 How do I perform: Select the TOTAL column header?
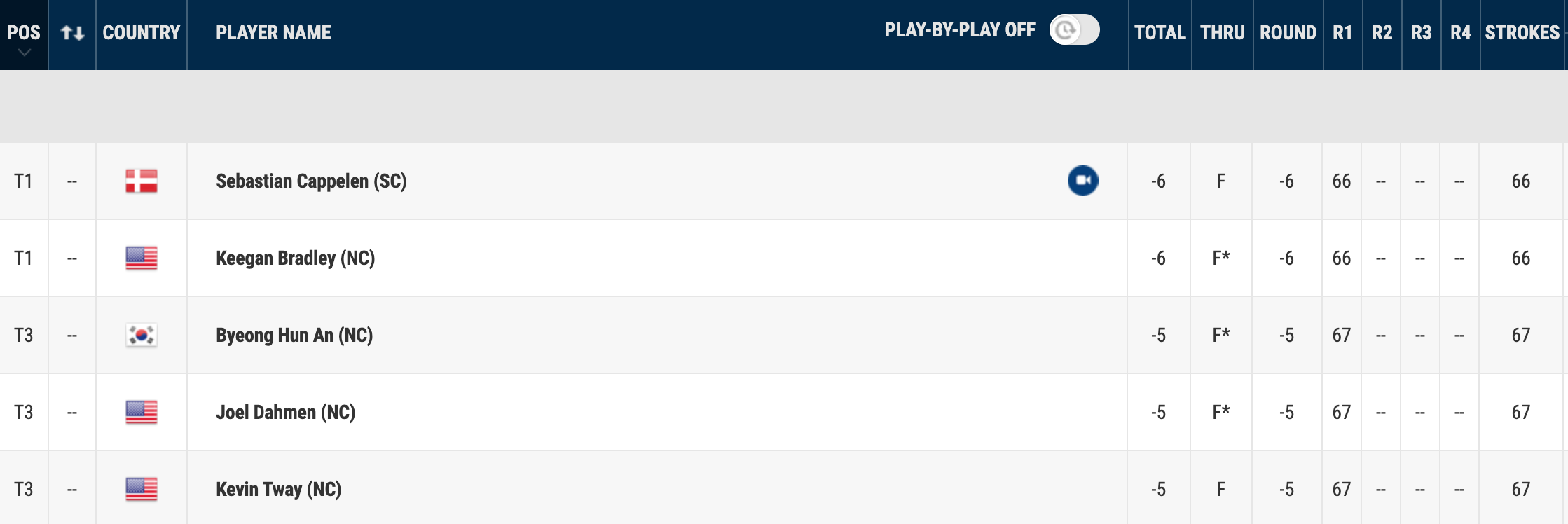(1160, 32)
